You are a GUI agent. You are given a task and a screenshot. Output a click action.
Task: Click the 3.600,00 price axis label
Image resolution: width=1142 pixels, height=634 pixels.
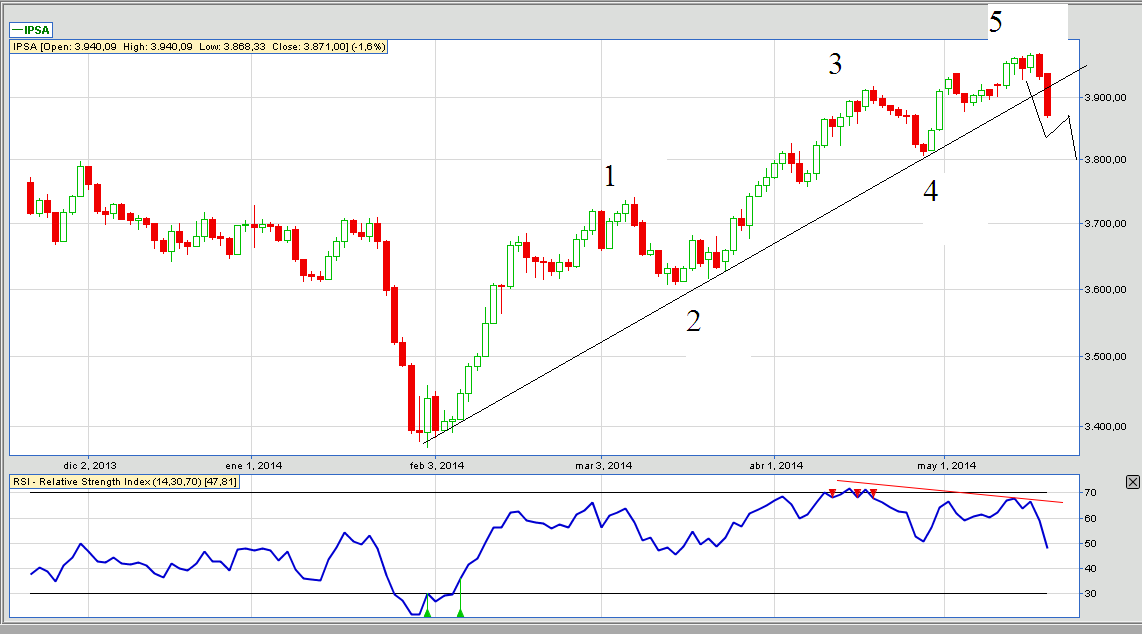1105,290
